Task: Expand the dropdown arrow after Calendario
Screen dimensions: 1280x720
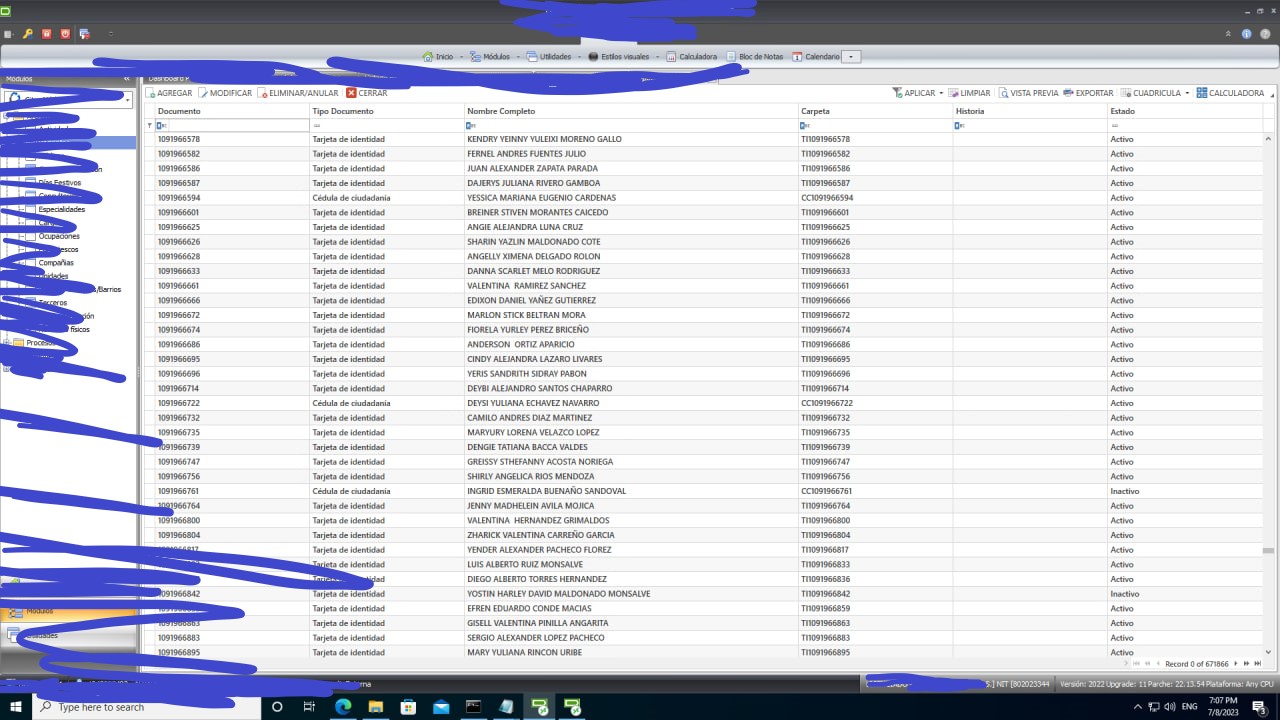Action: [851, 57]
